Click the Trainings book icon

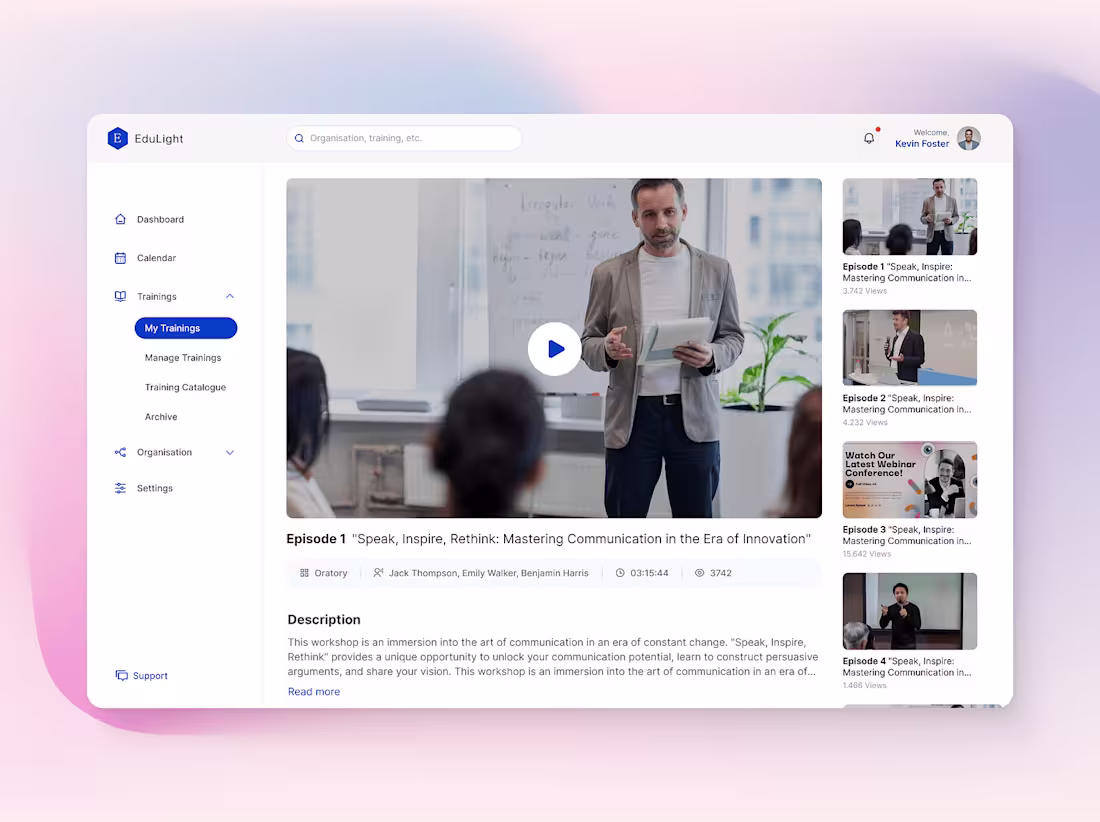click(x=120, y=296)
